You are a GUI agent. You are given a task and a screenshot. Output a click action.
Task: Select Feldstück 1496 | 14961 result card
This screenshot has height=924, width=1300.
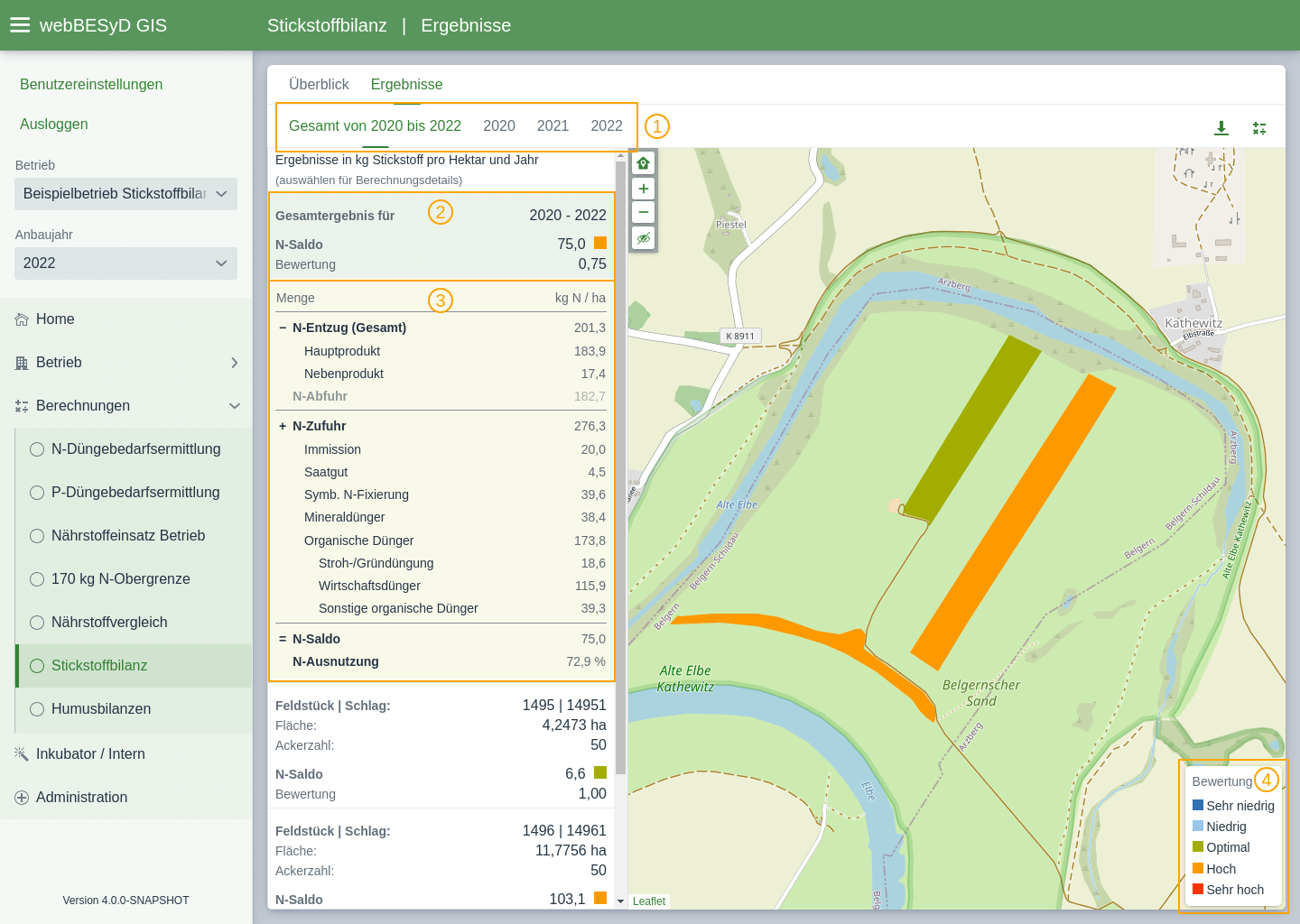tap(441, 859)
